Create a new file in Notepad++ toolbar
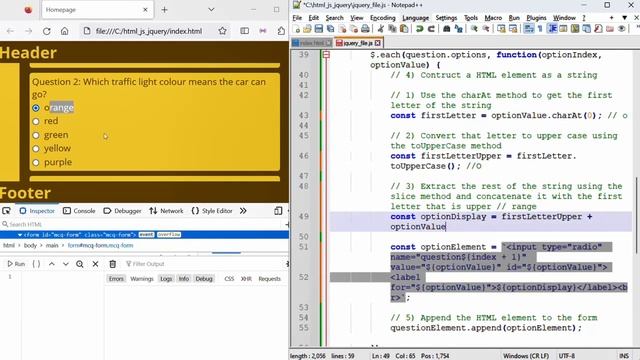Image resolution: width=640 pixels, height=360 pixels. (x=296, y=29)
